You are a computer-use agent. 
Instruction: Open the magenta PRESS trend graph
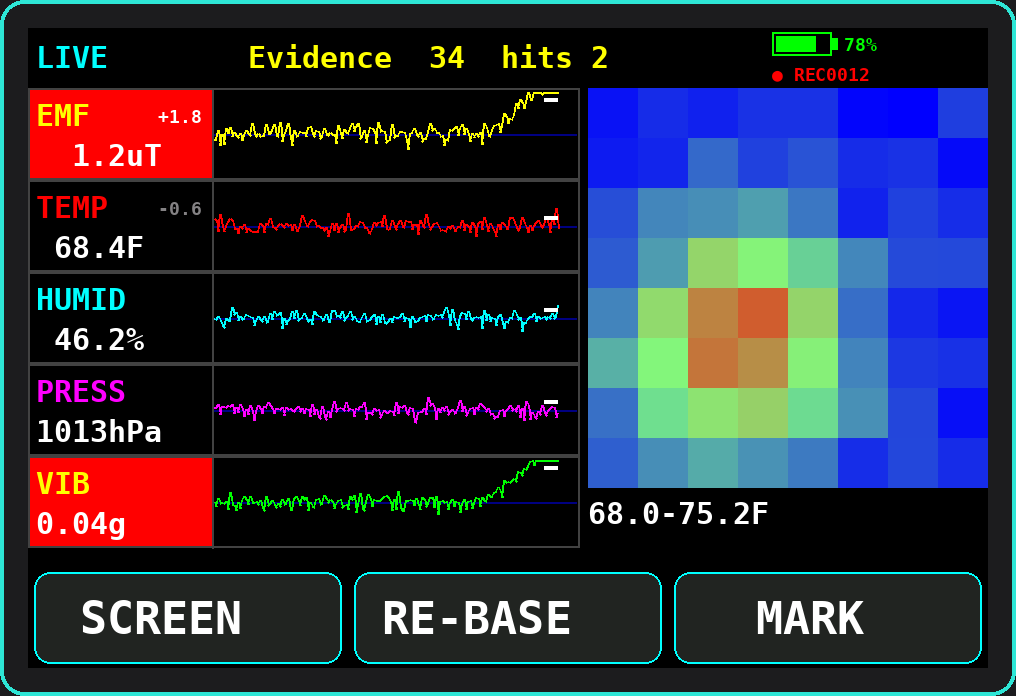396,410
